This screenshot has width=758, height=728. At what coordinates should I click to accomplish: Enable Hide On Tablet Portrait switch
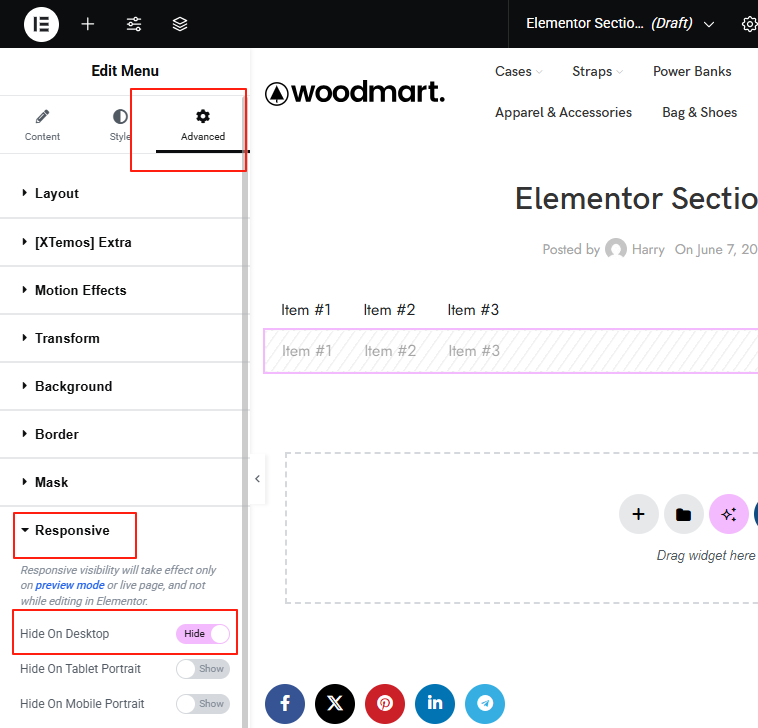point(203,668)
